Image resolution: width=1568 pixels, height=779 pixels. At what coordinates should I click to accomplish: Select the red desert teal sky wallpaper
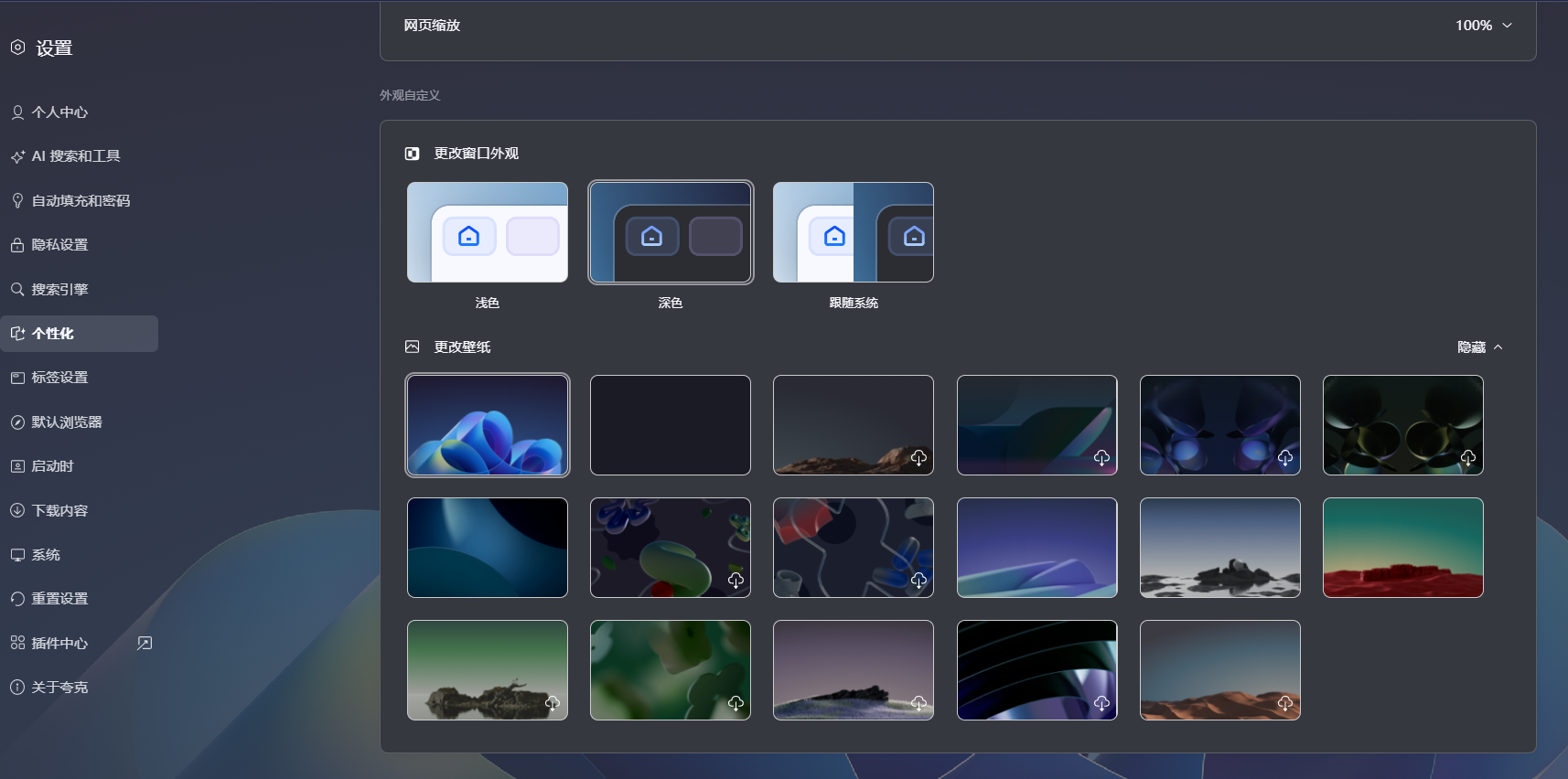1403,548
